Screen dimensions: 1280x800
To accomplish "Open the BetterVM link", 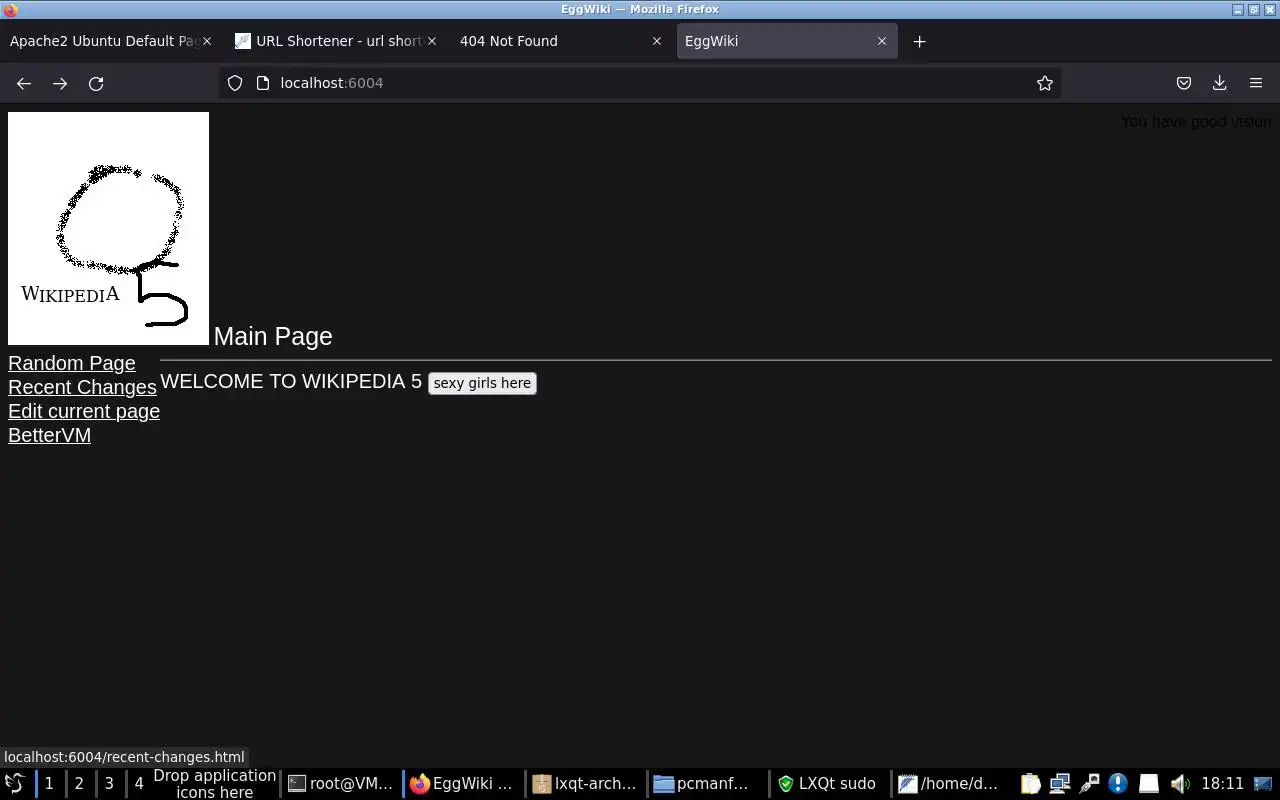I will coord(49,435).
